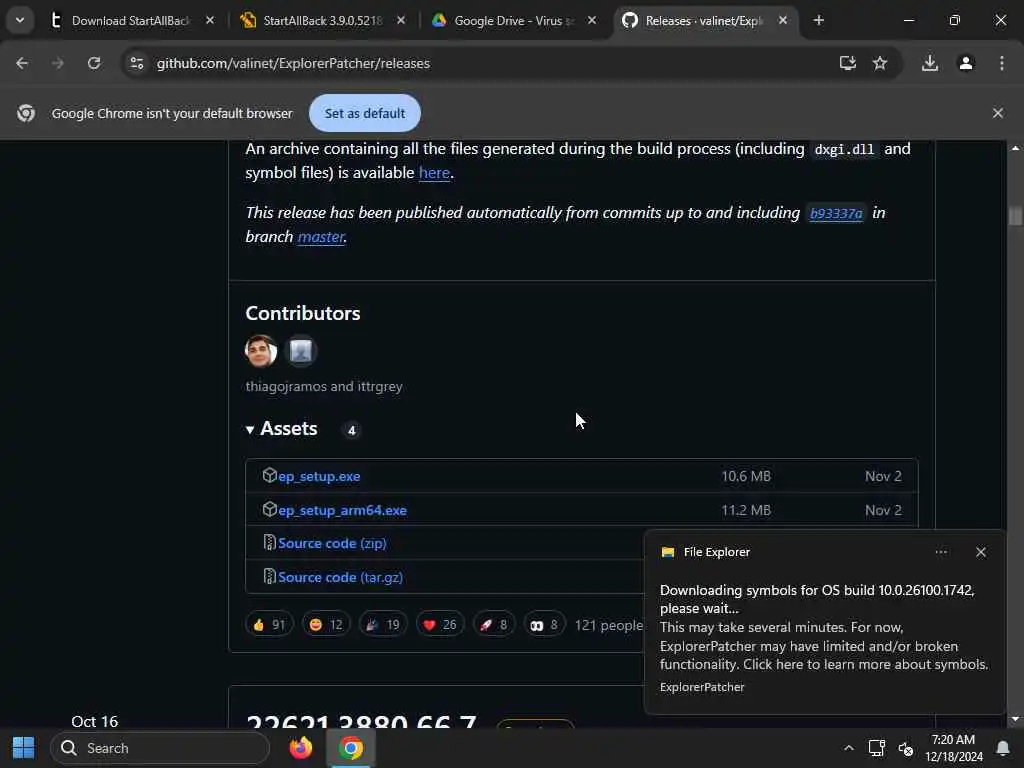Click the taskbar Search box
1024x768 pixels.
pos(160,748)
